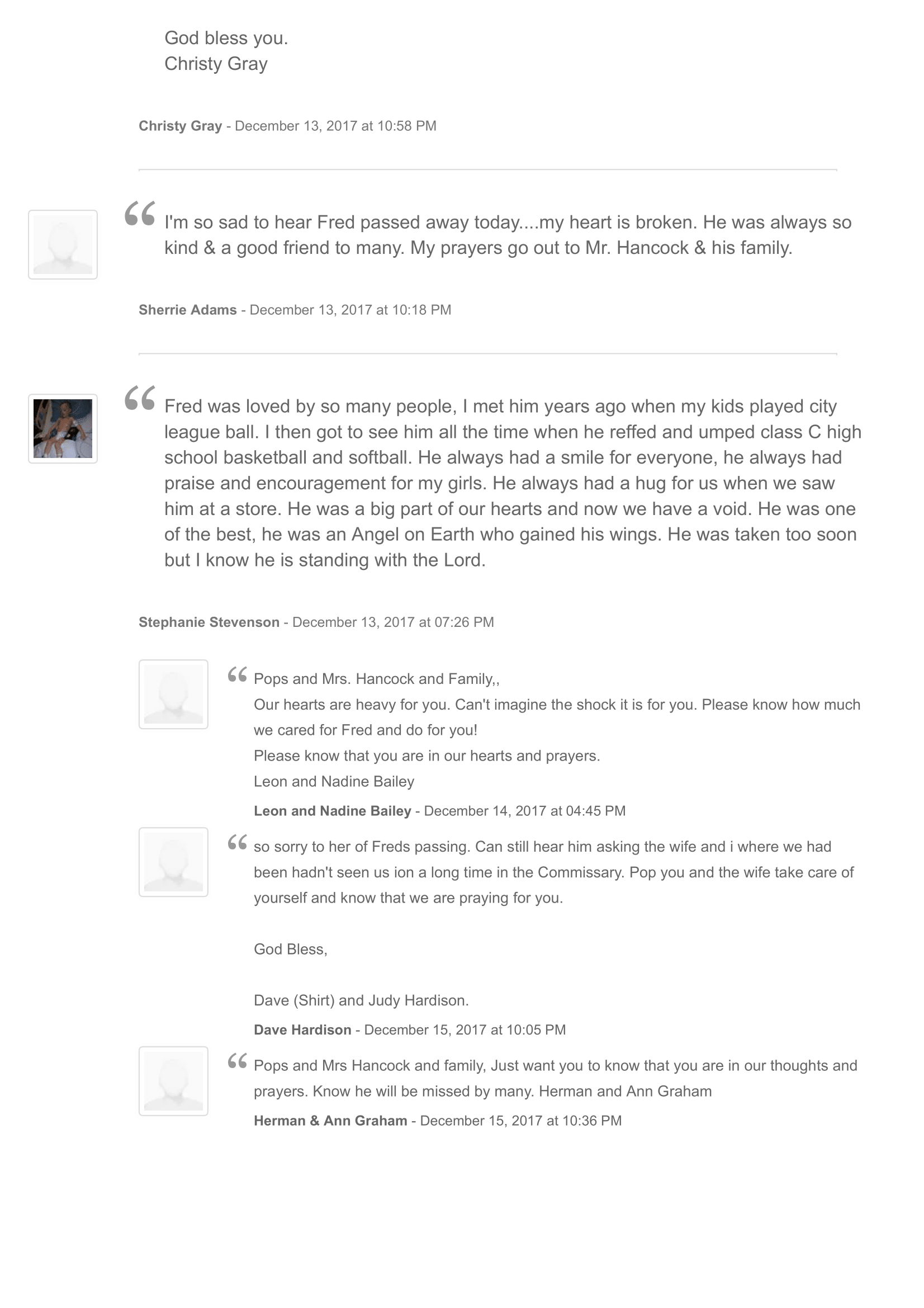This screenshot has width=924, height=1308.
Task: Click the December 13, 2017 10:58 PM timestamp
Action: tap(335, 126)
